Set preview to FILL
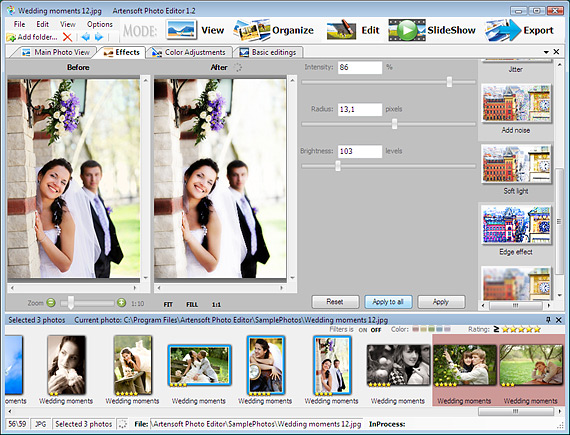The height and width of the screenshot is (435, 570). [x=192, y=305]
